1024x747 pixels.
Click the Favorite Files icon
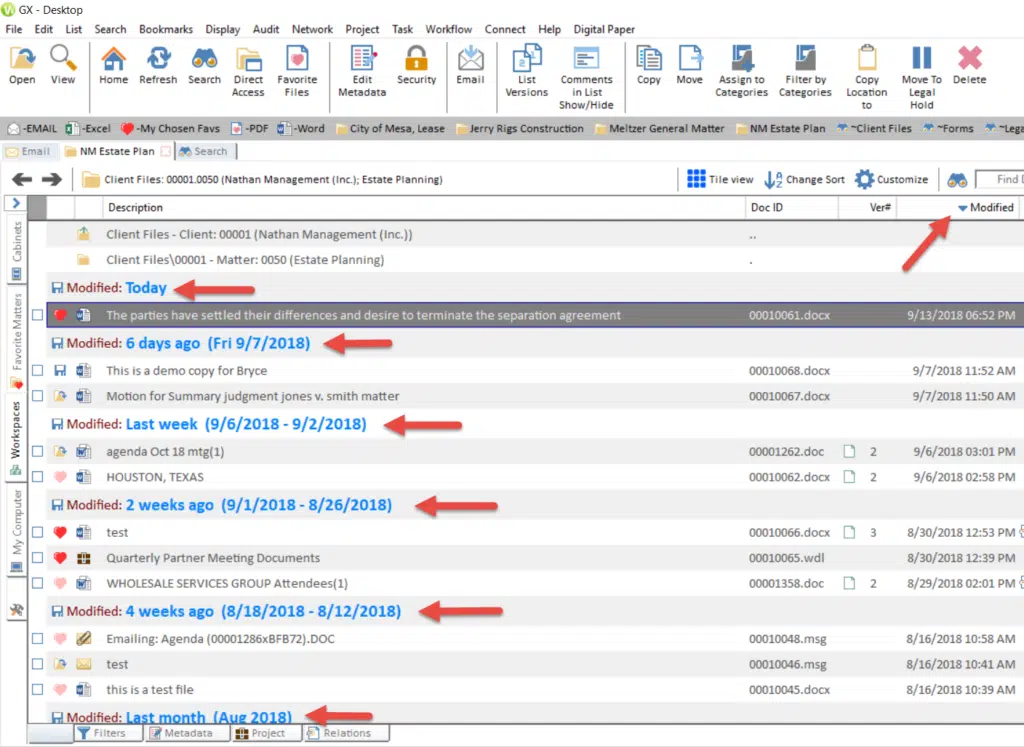click(297, 71)
